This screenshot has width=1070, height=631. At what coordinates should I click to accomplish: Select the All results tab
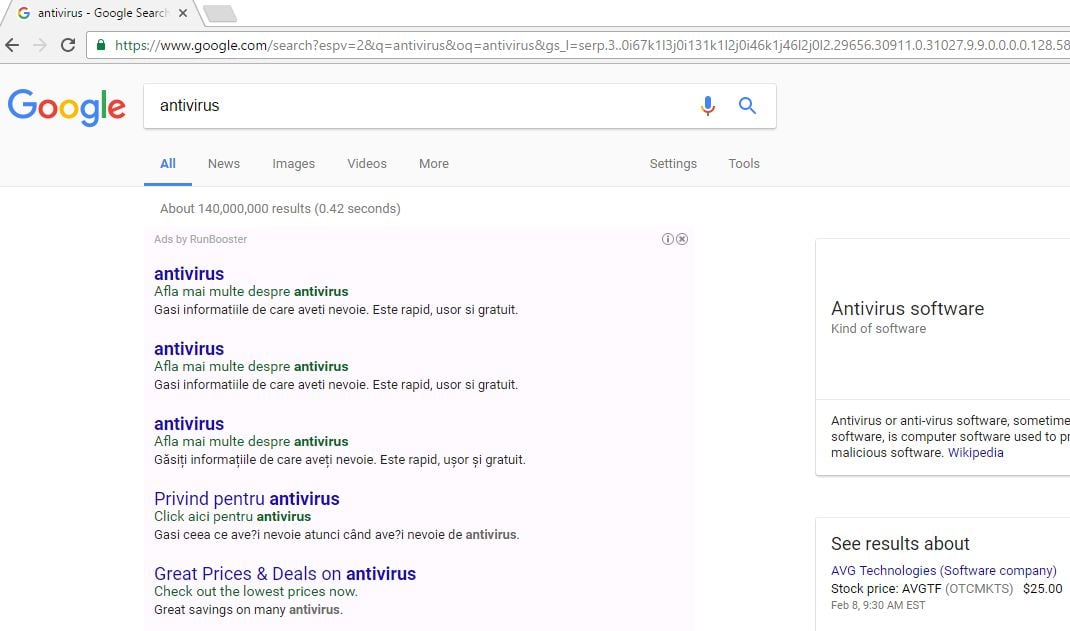click(168, 164)
